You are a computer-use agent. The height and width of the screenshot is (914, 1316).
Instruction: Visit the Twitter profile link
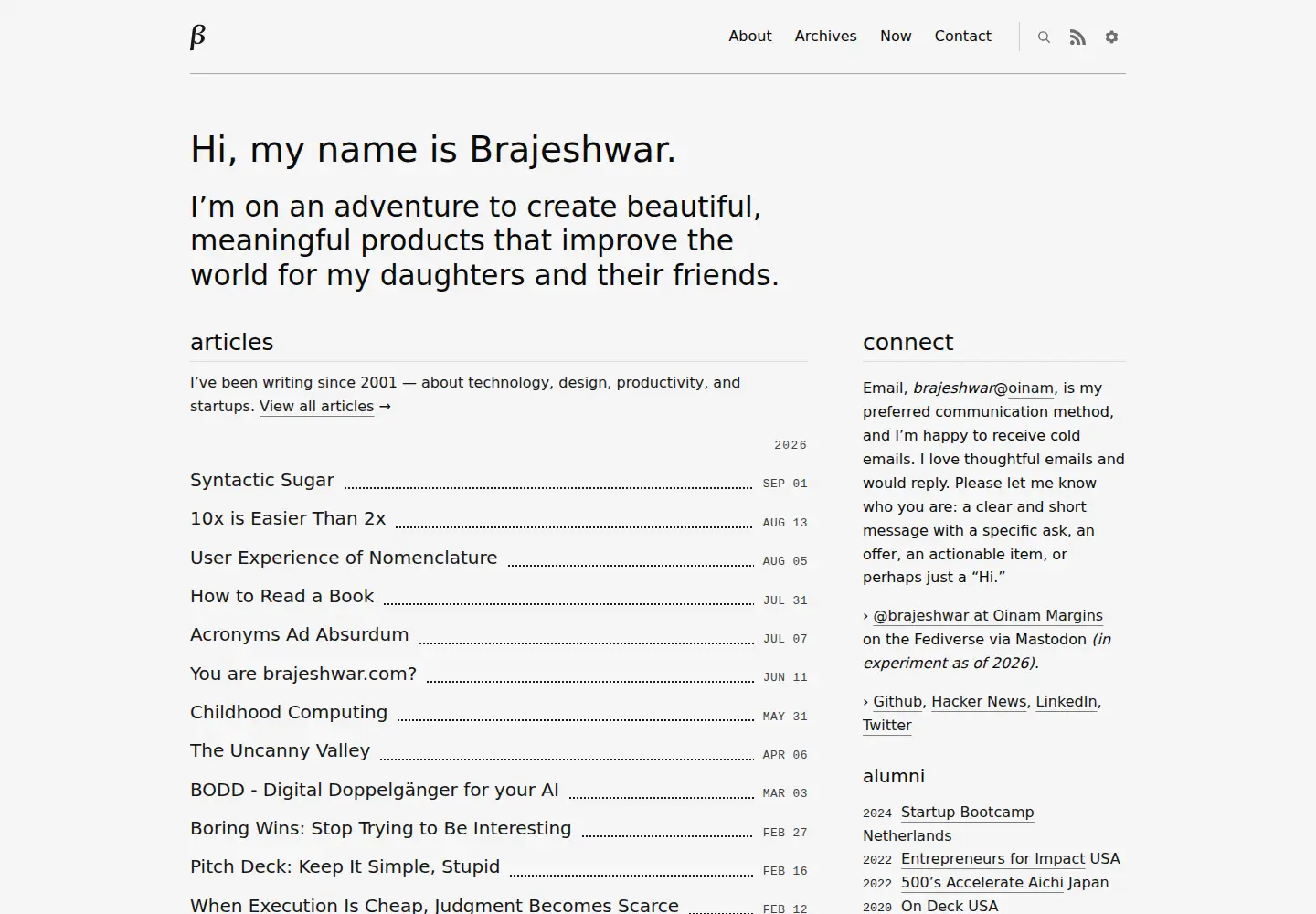coord(887,726)
